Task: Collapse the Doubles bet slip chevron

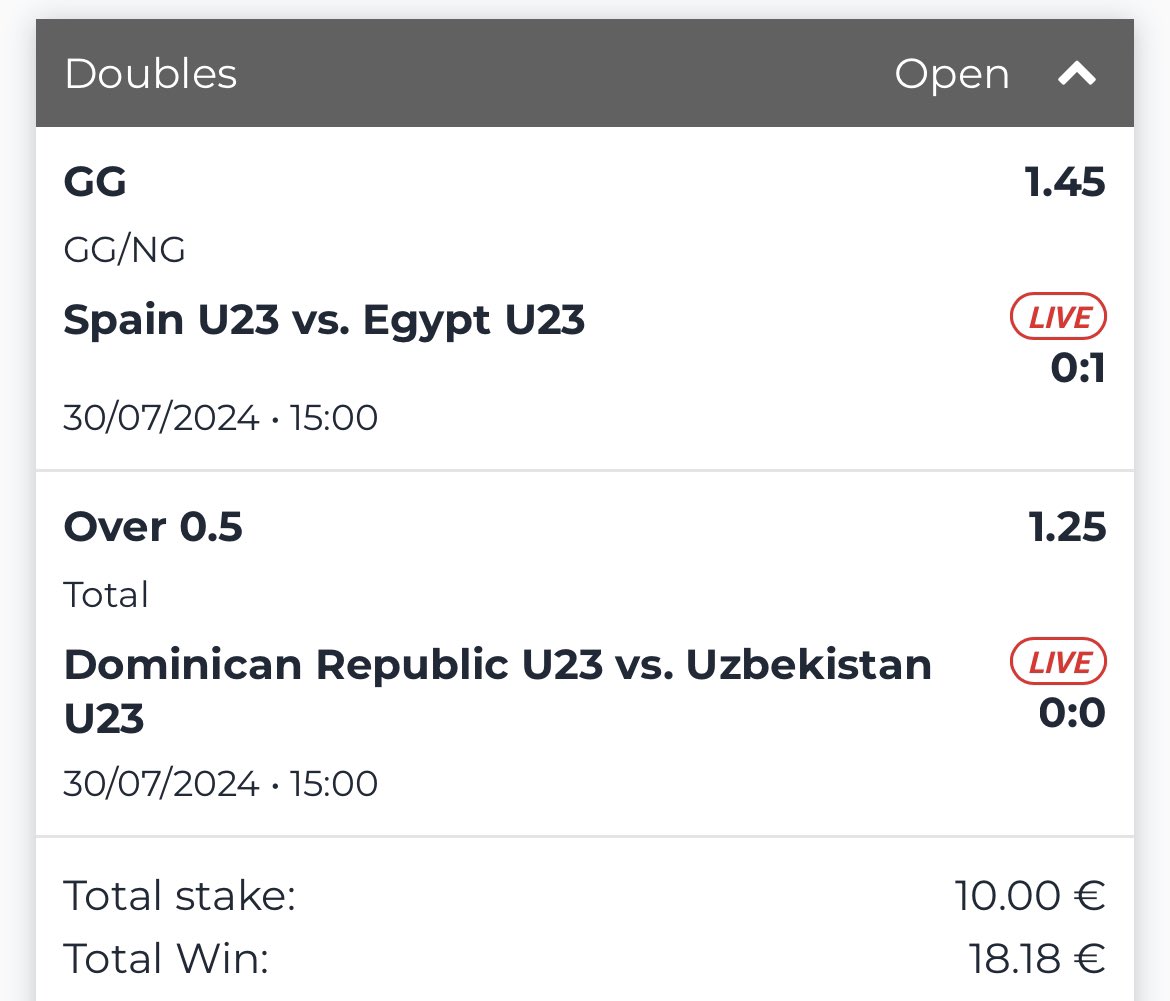Action: pos(1077,74)
